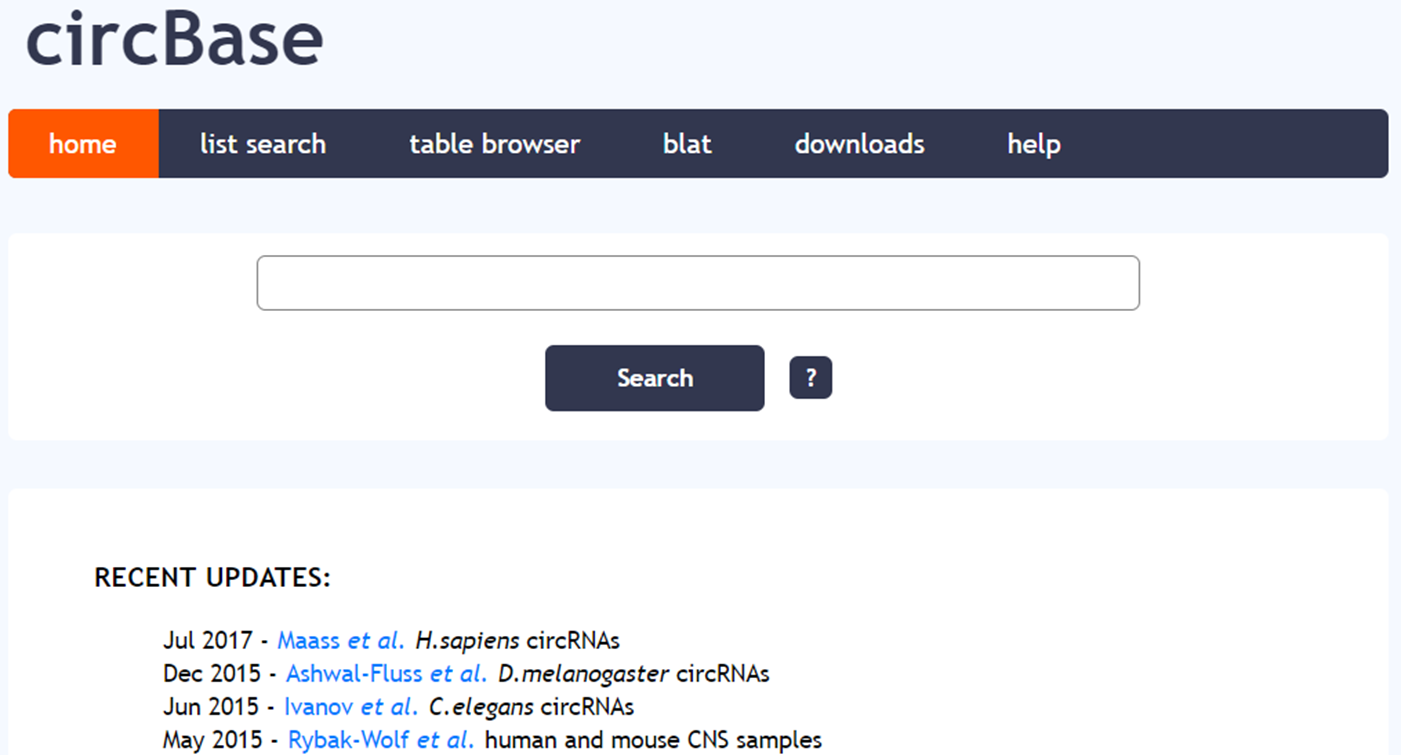The height and width of the screenshot is (755, 1401).
Task: Open the home tab
Action: tap(83, 144)
